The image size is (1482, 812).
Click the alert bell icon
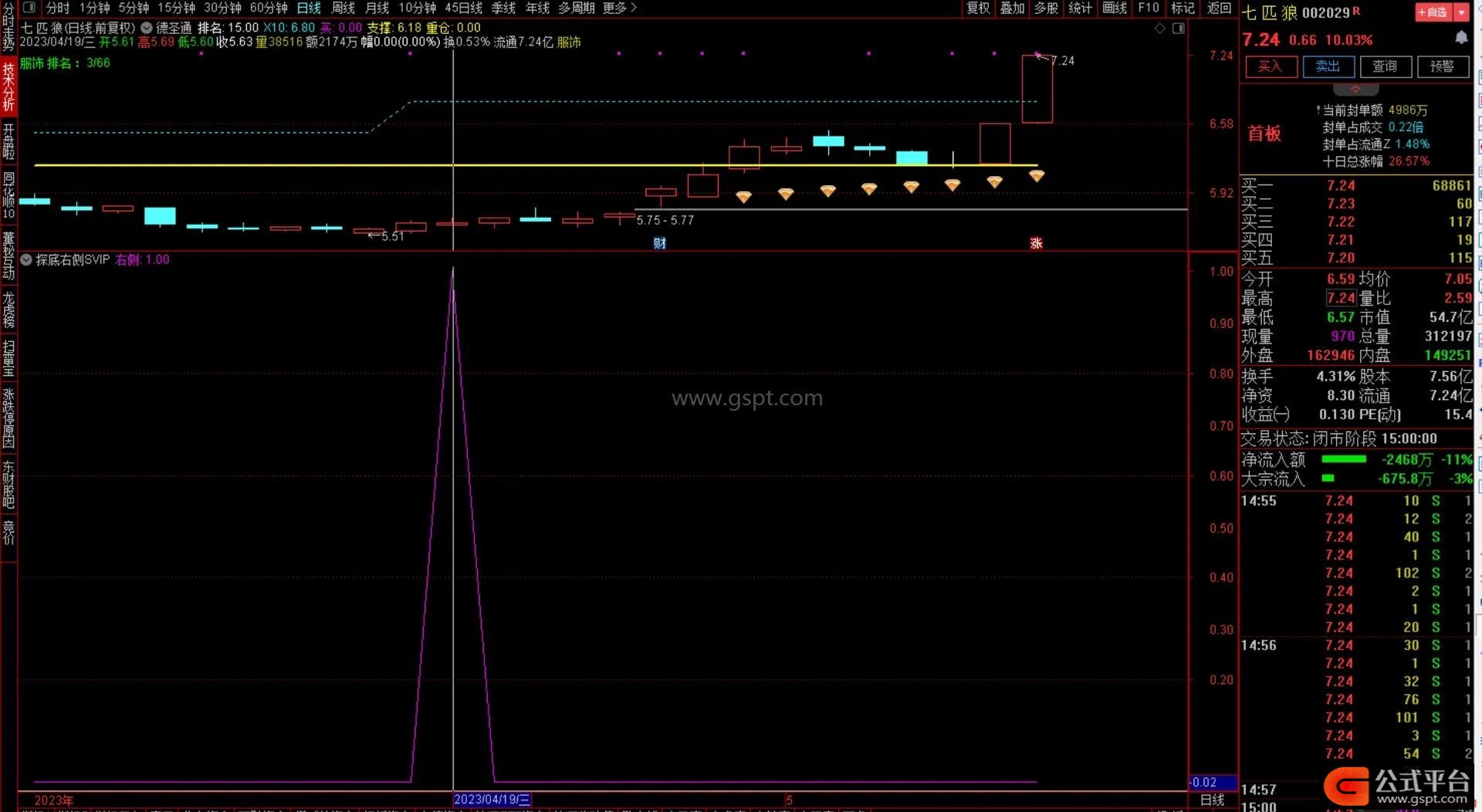pos(1461,37)
